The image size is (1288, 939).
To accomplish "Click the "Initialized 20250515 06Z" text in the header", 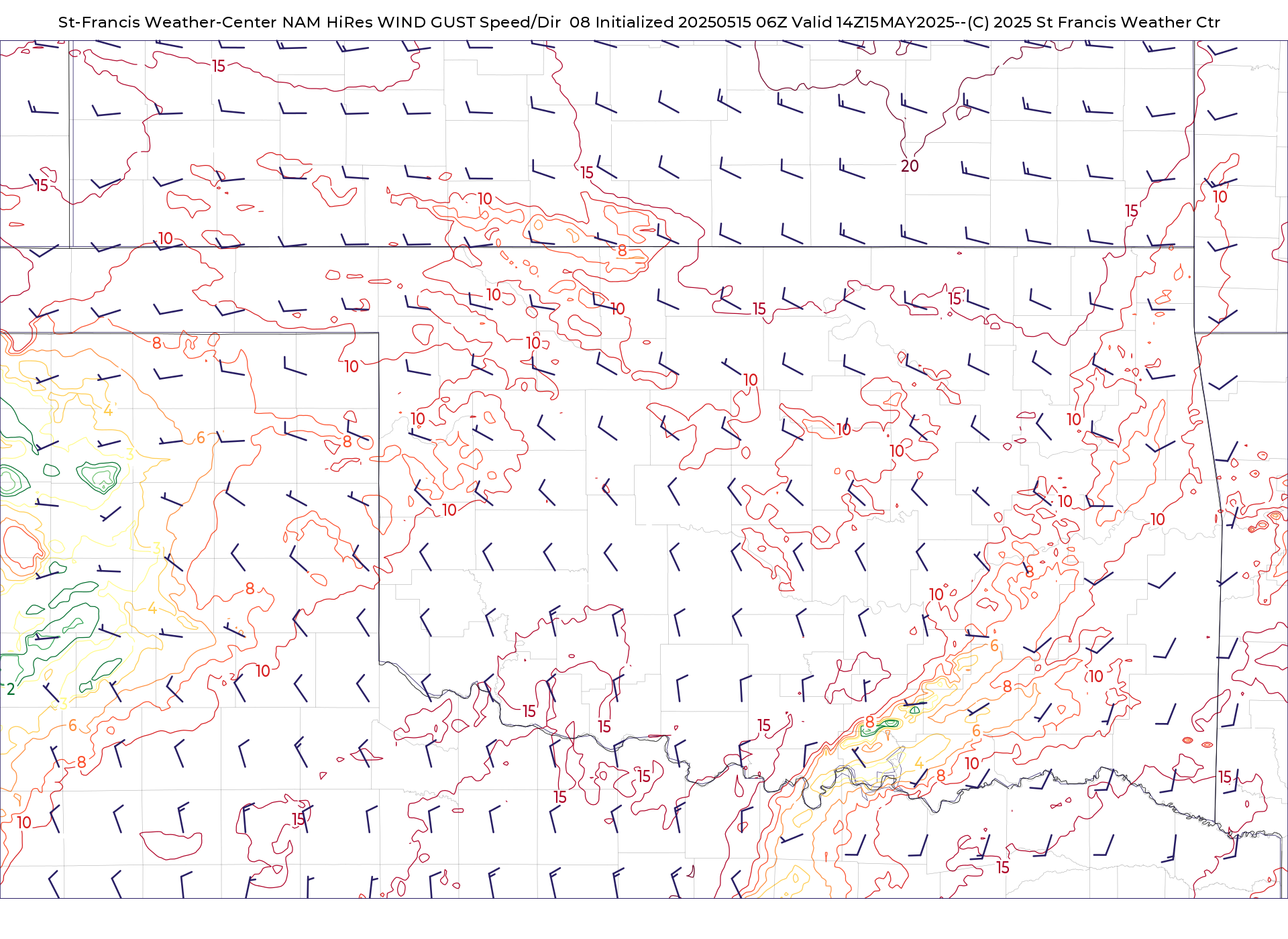I will click(691, 22).
